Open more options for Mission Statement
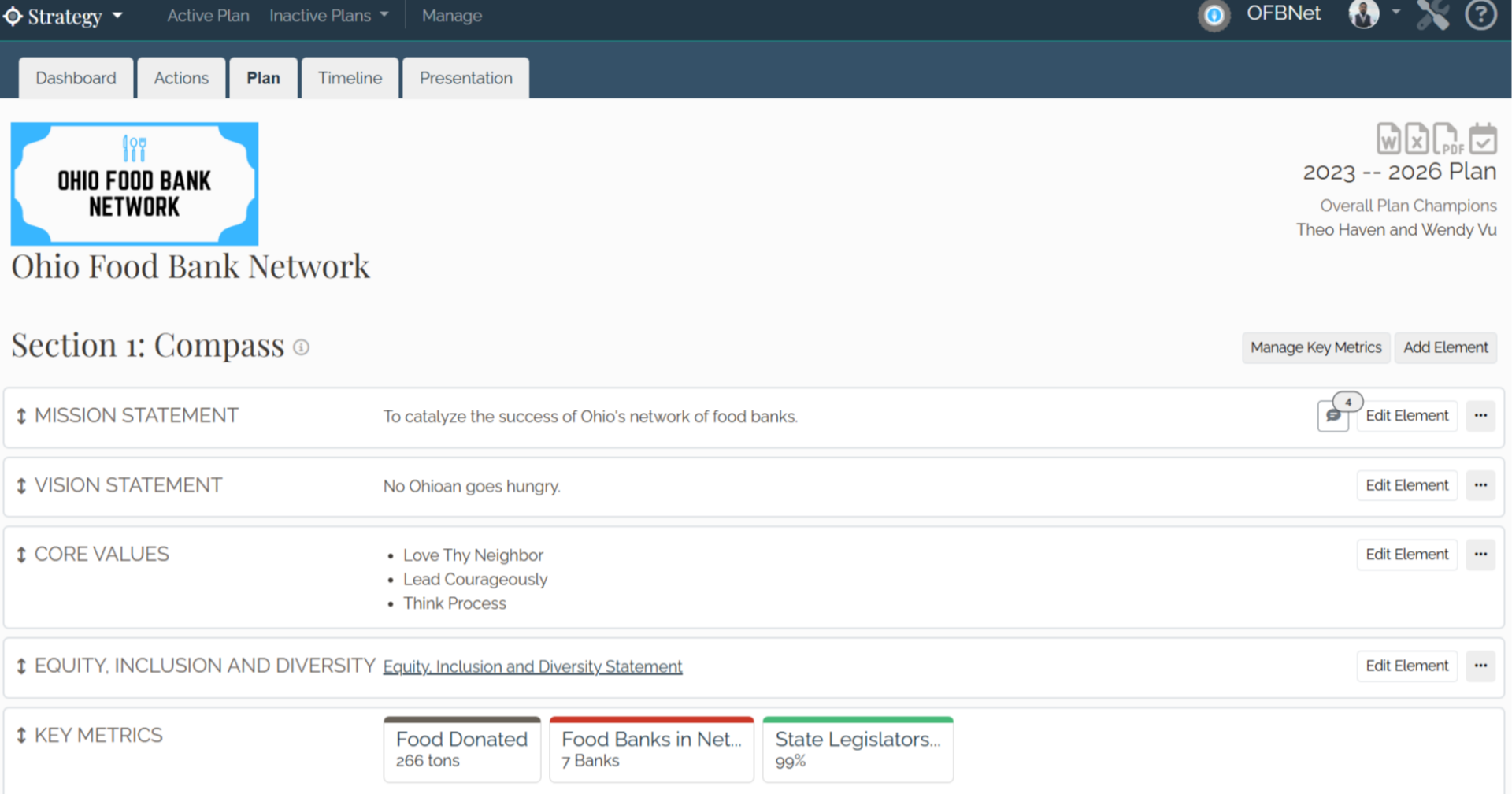The width and height of the screenshot is (1512, 794). (x=1480, y=415)
